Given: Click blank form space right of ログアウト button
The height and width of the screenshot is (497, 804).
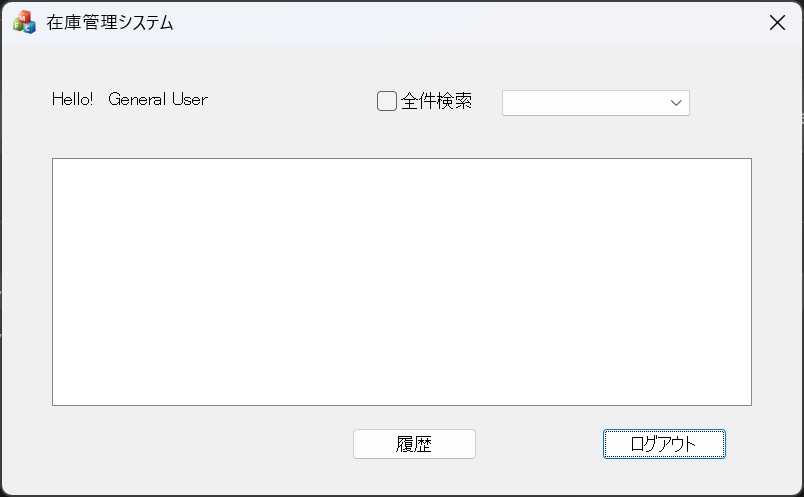Looking at the screenshot, I should pyautogui.click(x=764, y=444).
